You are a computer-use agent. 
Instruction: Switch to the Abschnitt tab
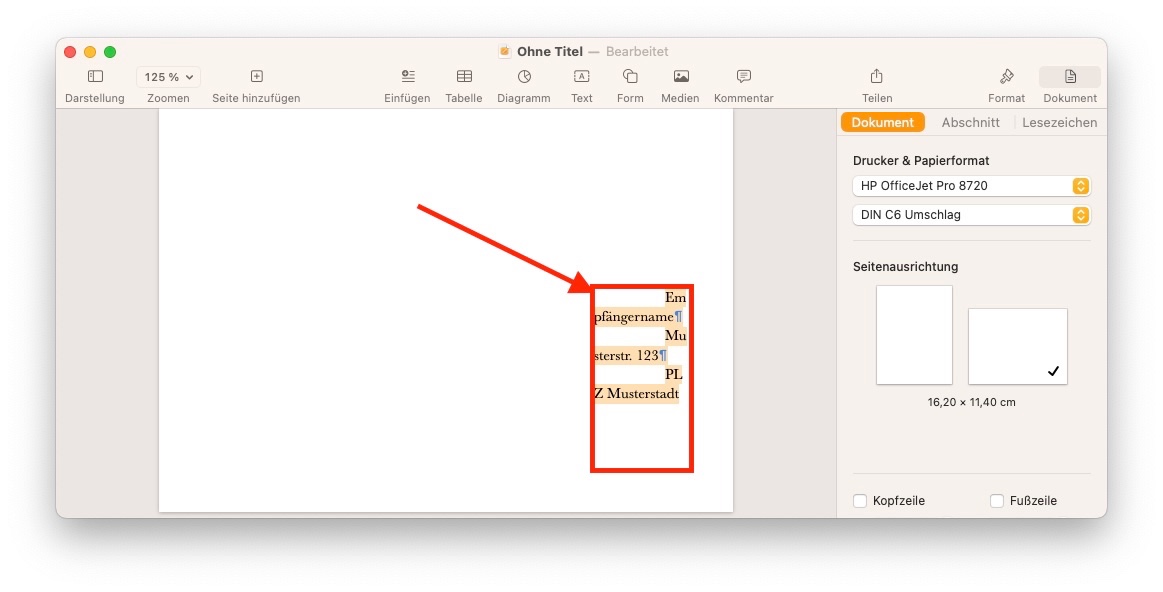970,122
